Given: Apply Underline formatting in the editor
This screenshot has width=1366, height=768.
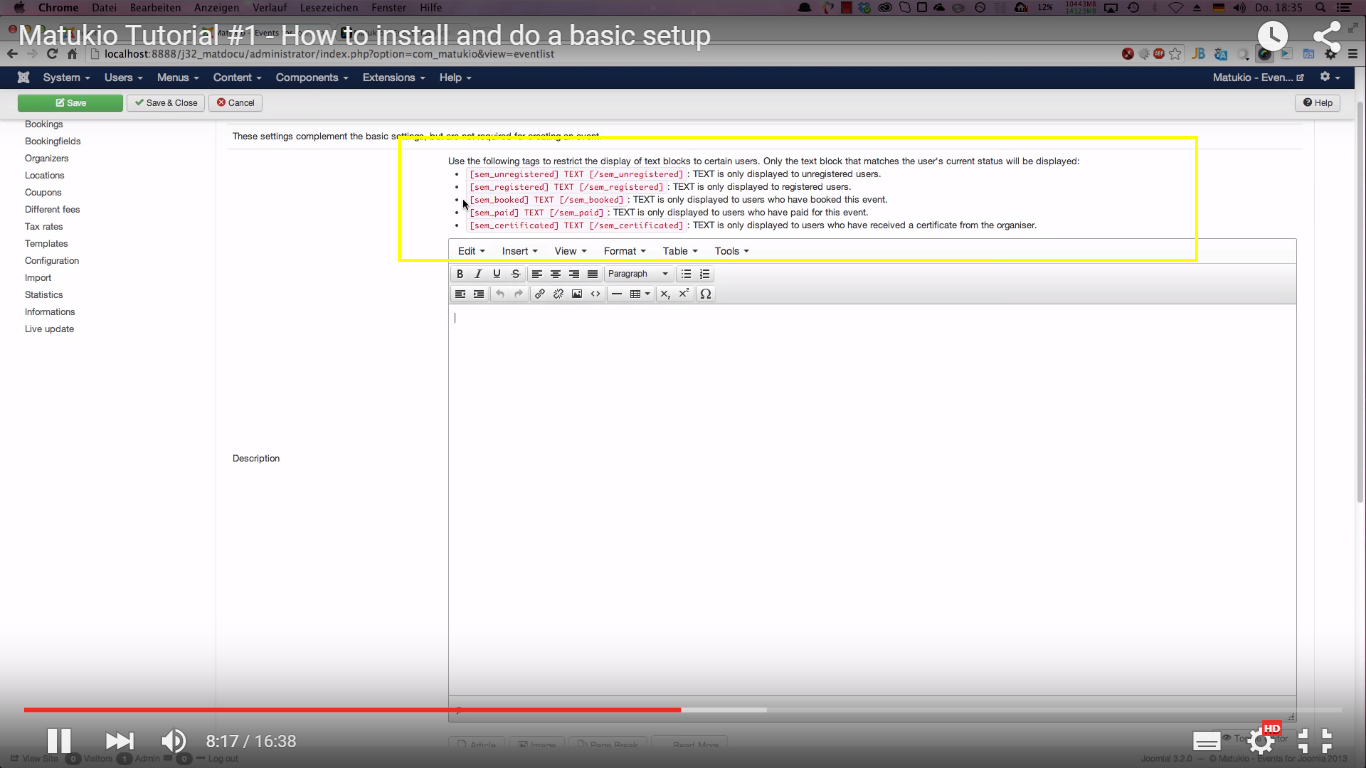Looking at the screenshot, I should (497, 274).
